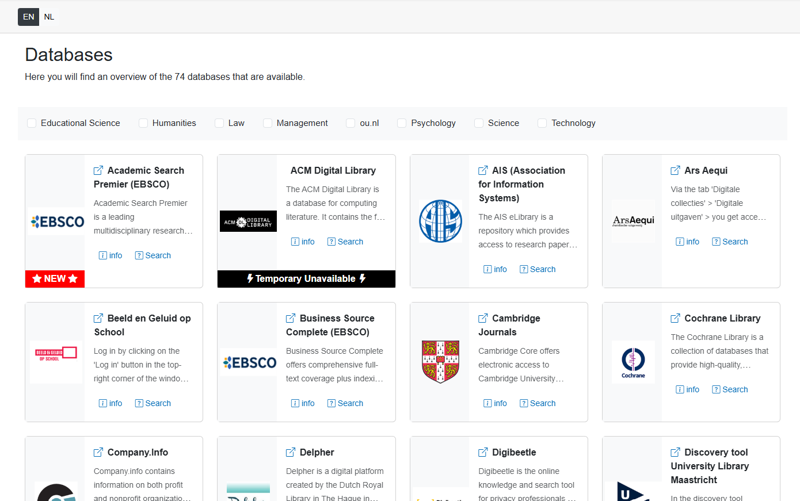Tick the Law filter checkbox
Image resolution: width=800 pixels, height=501 pixels.
point(219,123)
